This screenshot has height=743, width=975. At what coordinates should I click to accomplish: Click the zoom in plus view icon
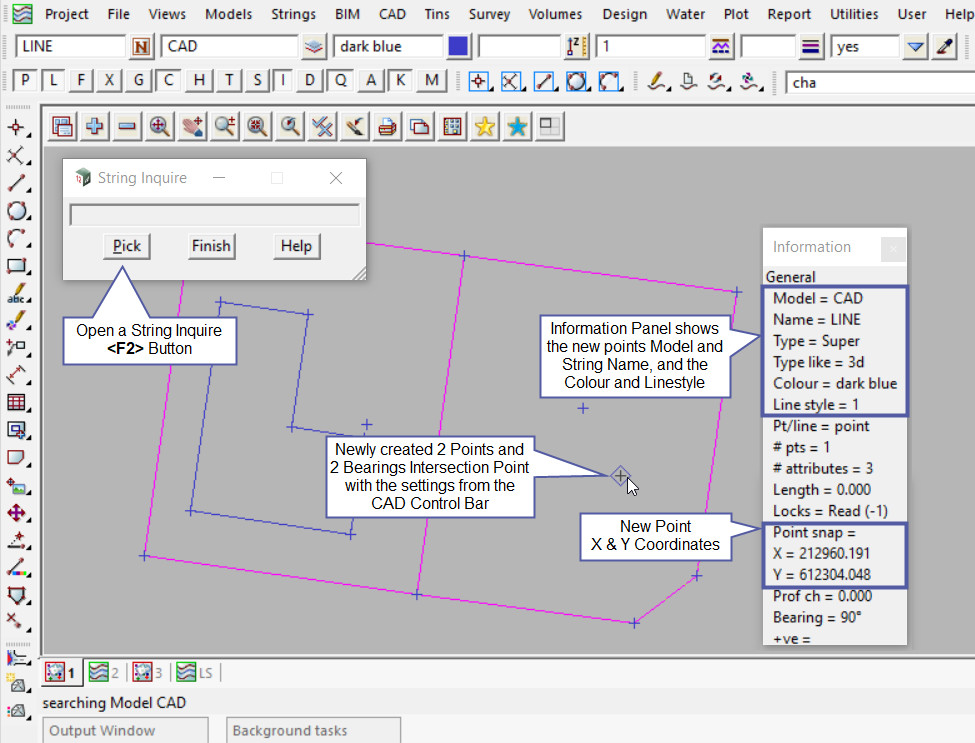(95, 126)
